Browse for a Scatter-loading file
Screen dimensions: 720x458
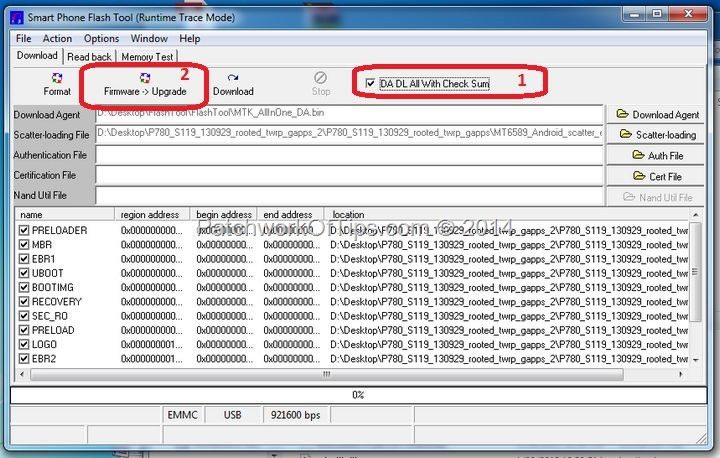pyautogui.click(x=656, y=135)
